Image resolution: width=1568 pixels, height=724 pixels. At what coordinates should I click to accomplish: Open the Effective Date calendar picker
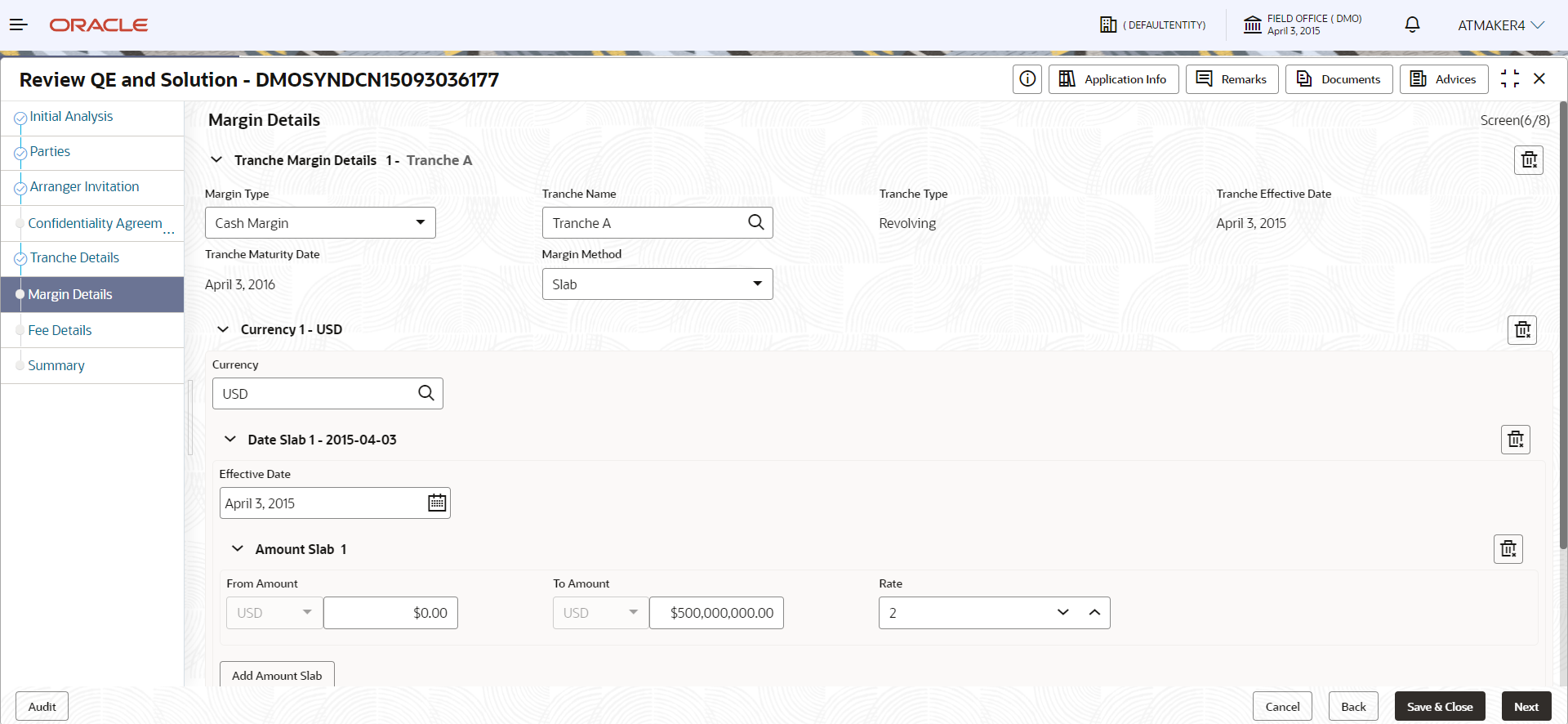(x=437, y=503)
